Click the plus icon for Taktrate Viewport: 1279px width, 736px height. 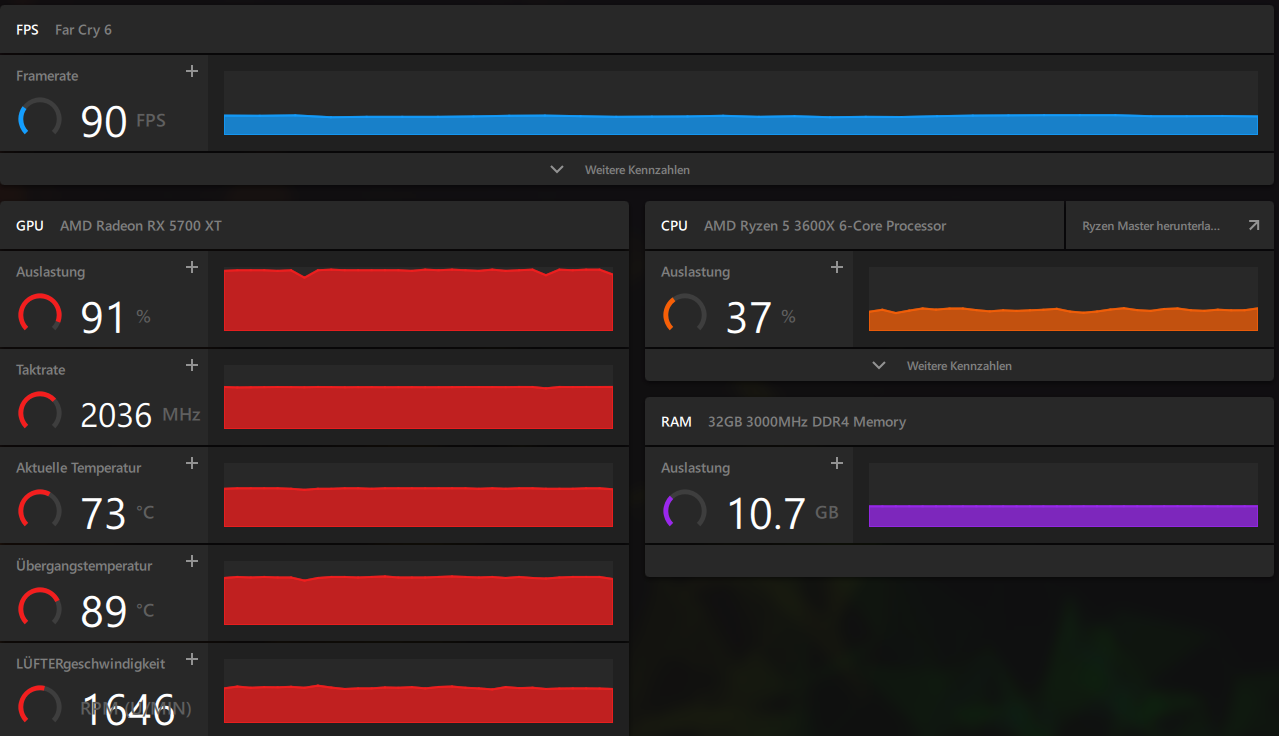(193, 365)
